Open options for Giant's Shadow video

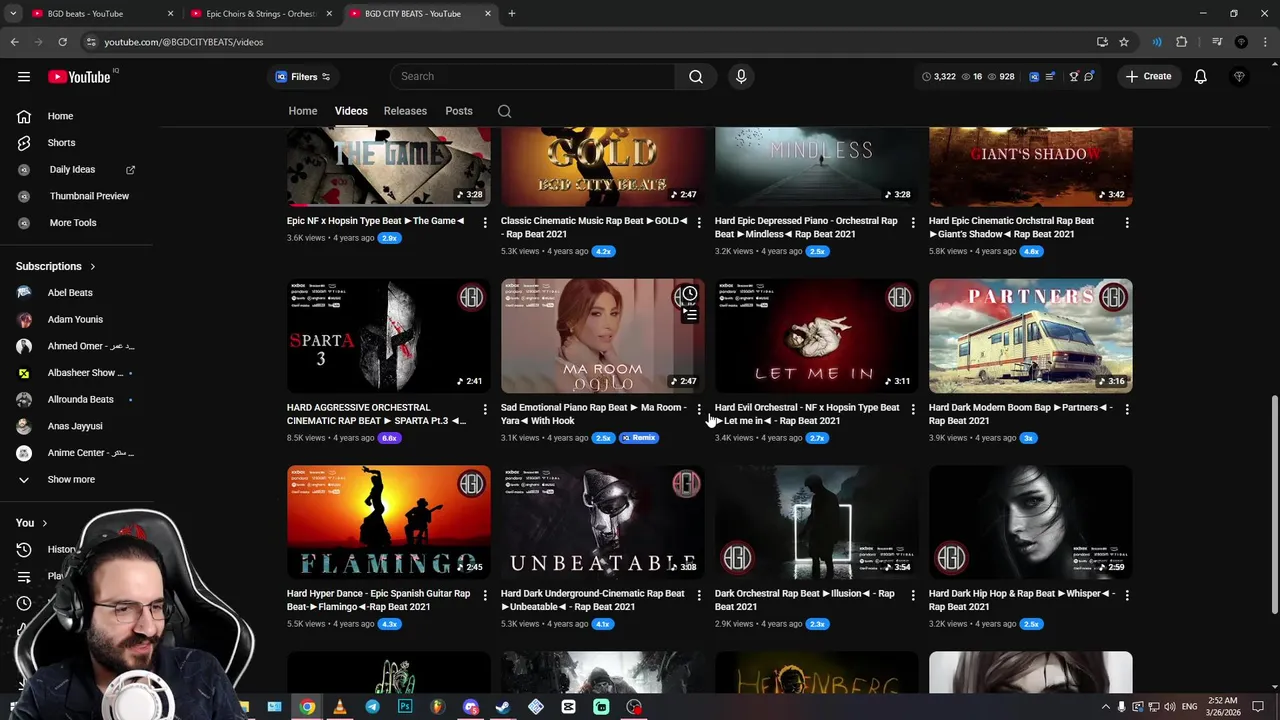pyautogui.click(x=1127, y=222)
